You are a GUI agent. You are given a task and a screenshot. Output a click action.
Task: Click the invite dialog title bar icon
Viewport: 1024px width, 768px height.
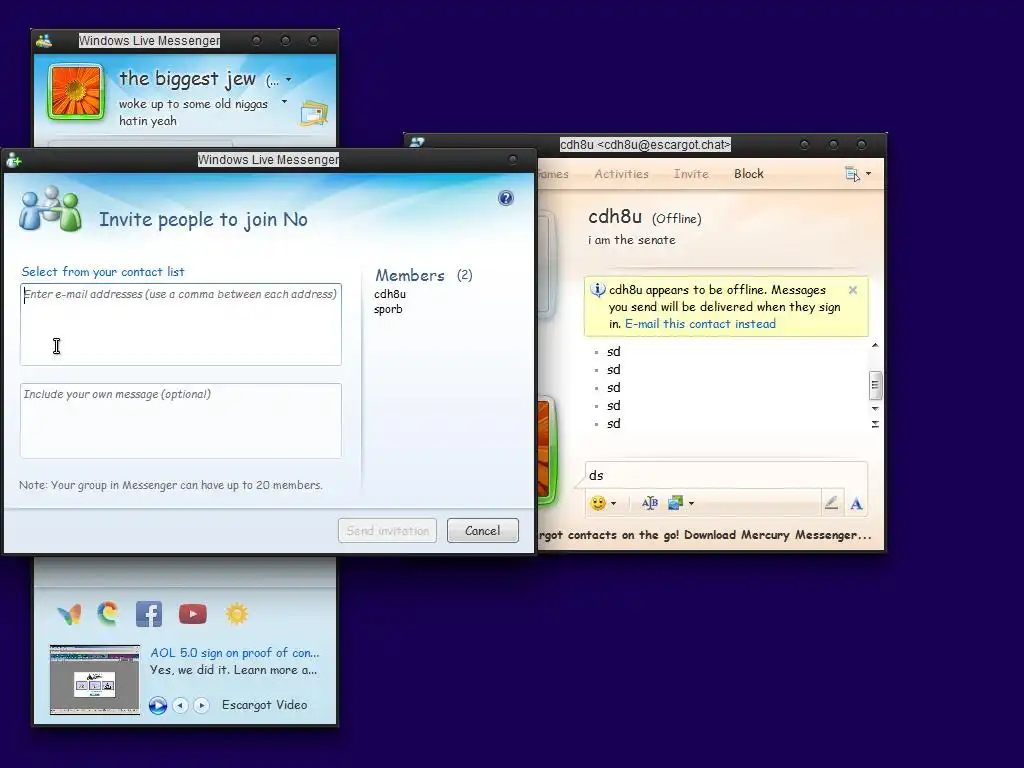(14, 160)
